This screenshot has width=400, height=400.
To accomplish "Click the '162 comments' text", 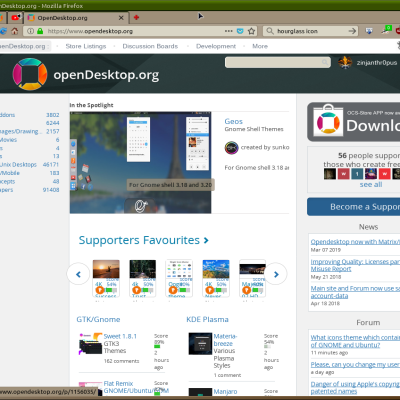I will tap(121, 361).
